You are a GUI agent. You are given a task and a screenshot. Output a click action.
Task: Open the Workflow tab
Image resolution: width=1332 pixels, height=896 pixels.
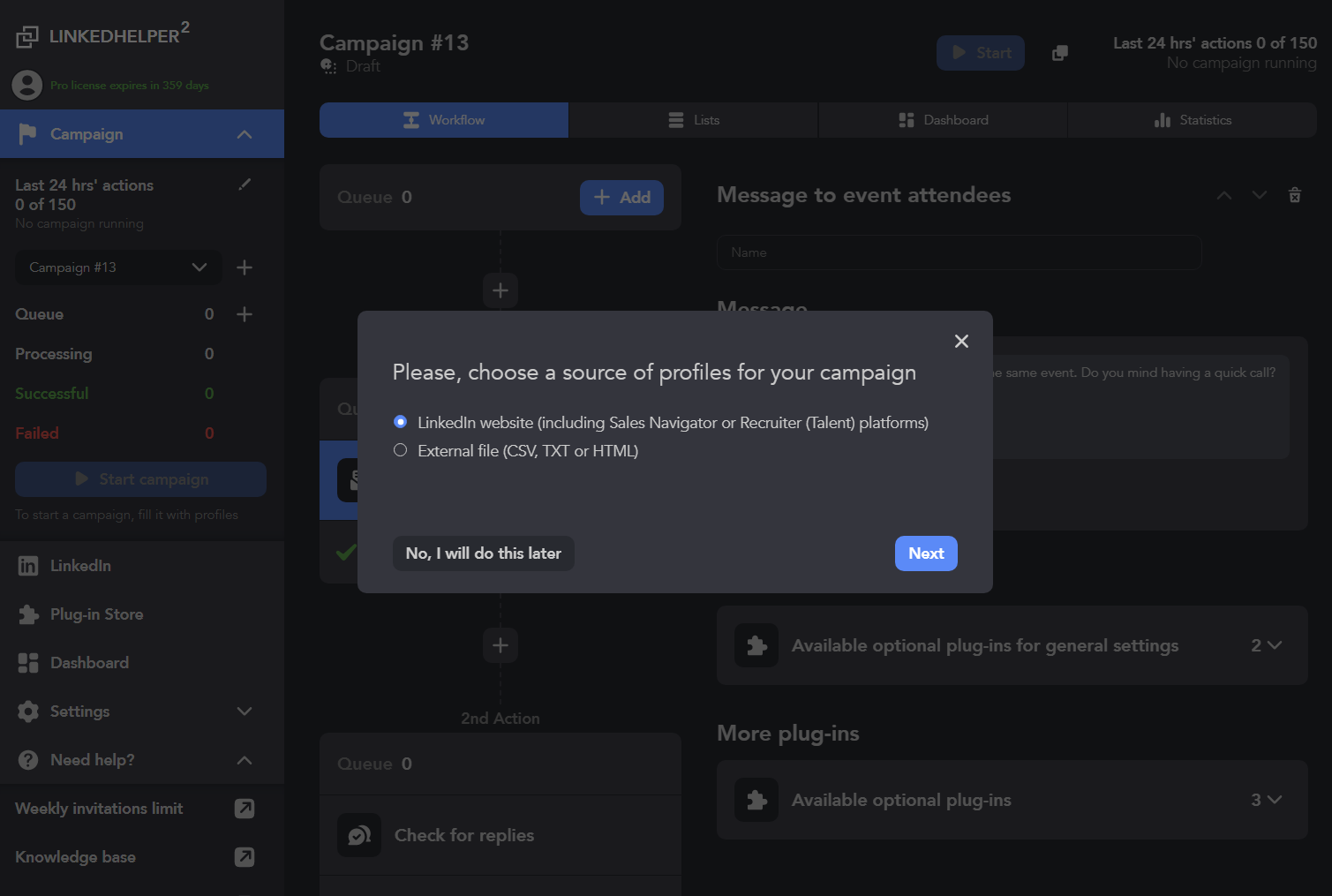pyautogui.click(x=444, y=120)
